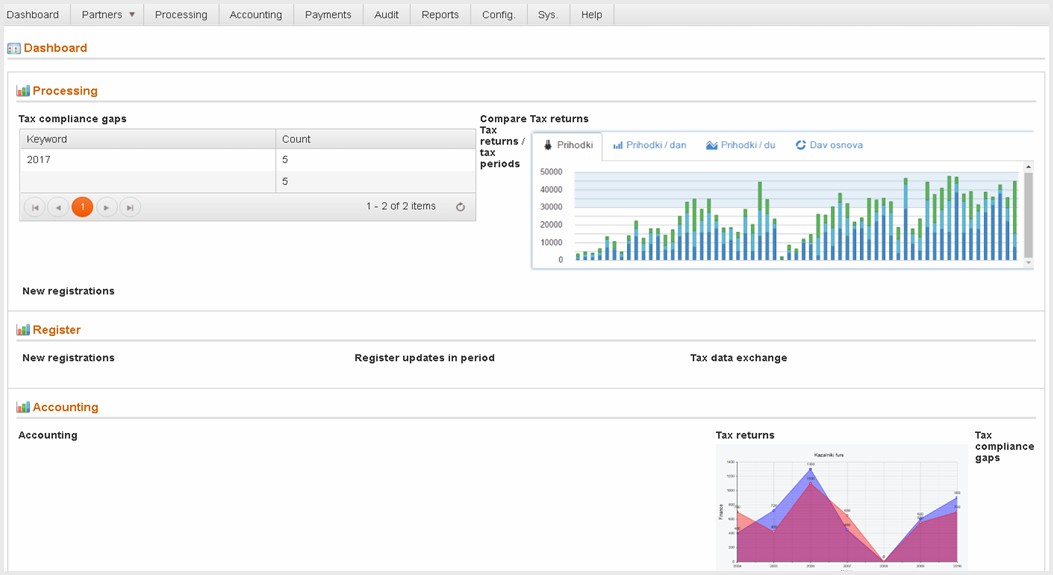The image size is (1053, 575).
Task: Select the Prihodki / du tab
Action: coord(740,145)
